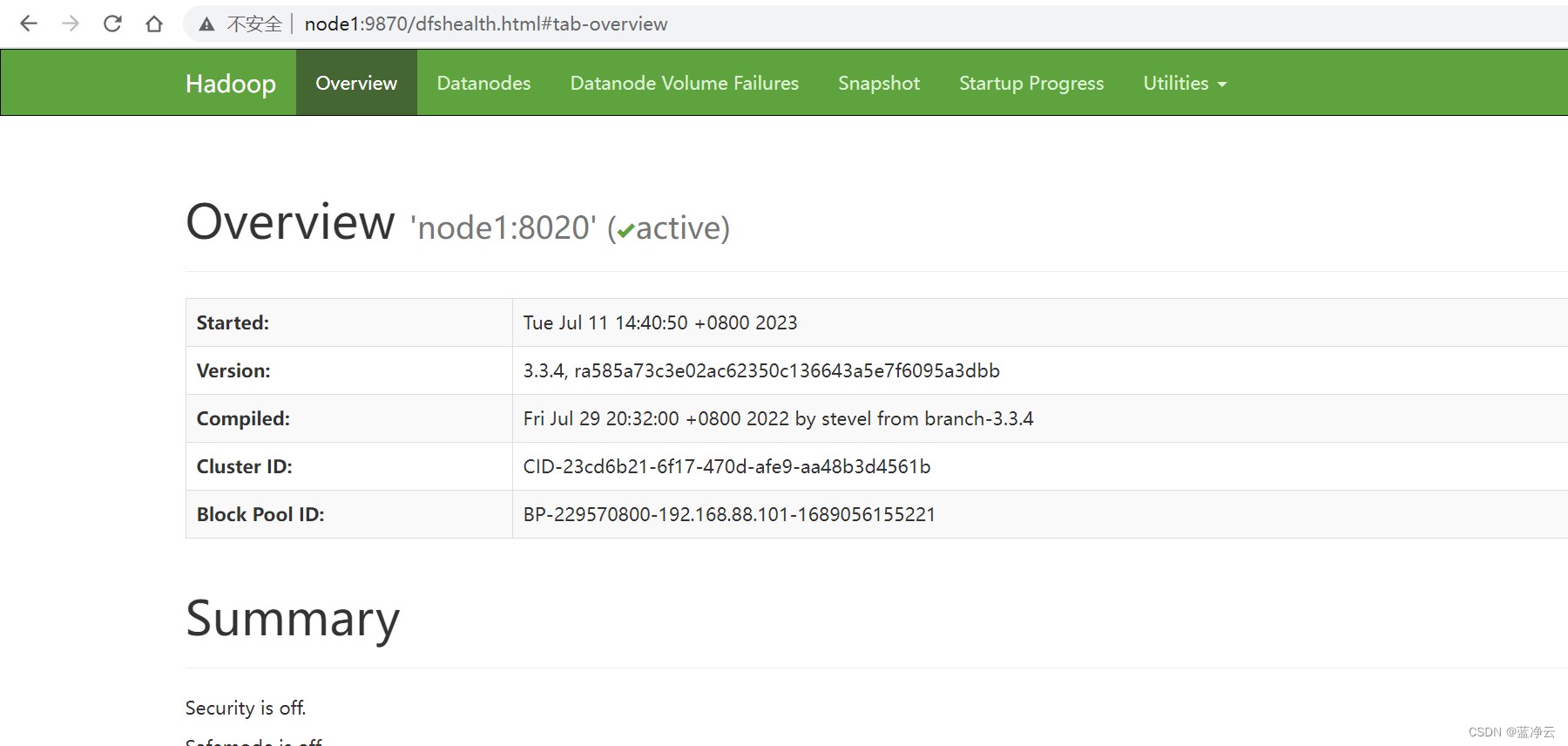
Task: Click the not-secure warning triangle icon
Action: [x=206, y=24]
